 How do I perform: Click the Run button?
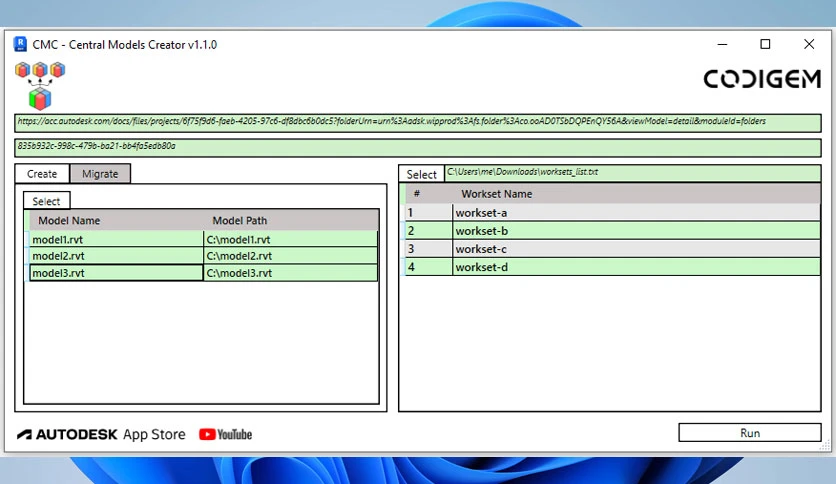click(x=750, y=433)
